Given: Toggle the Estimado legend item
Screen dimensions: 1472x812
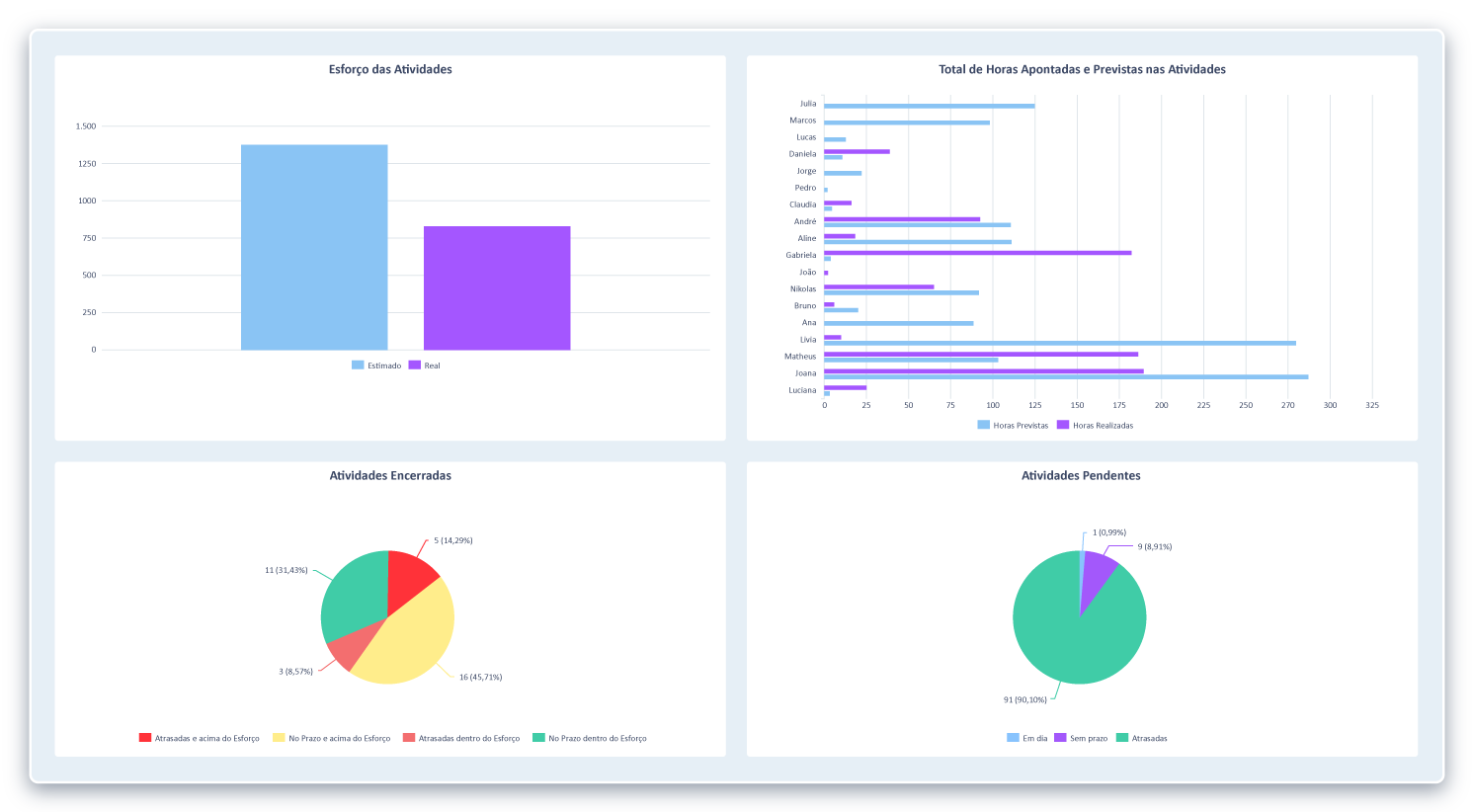Looking at the screenshot, I should [376, 365].
